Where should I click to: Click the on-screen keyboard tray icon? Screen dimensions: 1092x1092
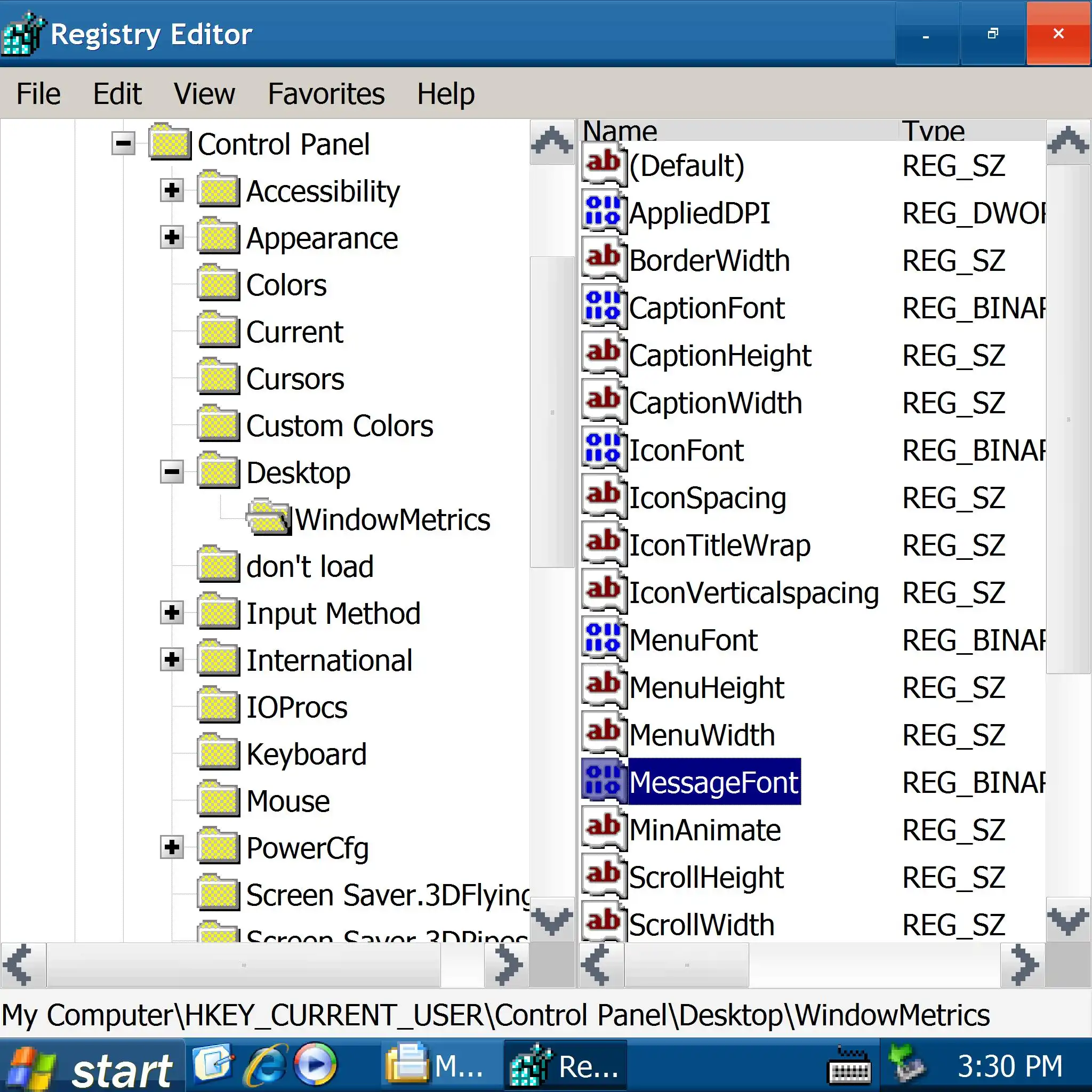click(x=849, y=1067)
